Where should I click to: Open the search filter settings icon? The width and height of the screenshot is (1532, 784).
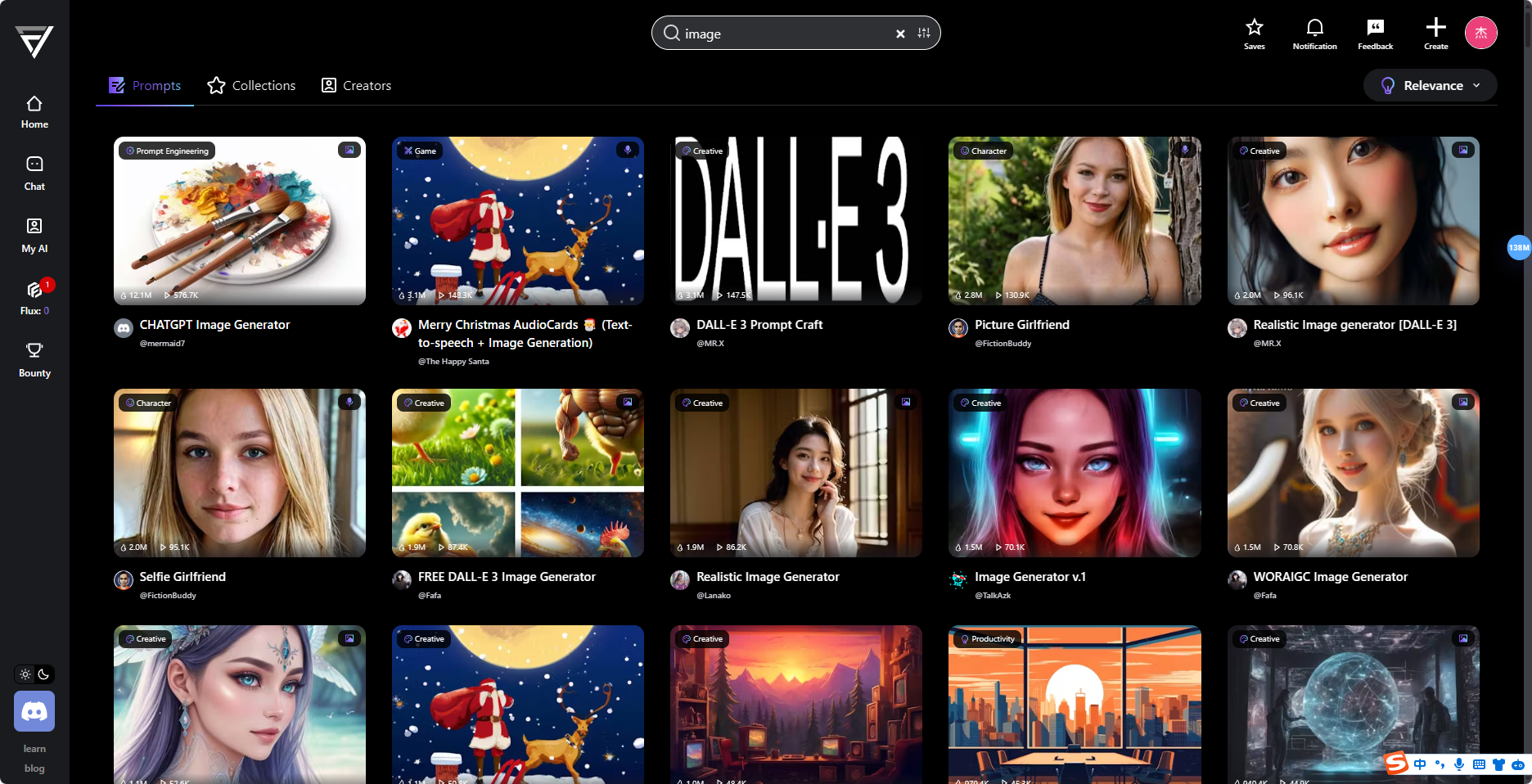click(924, 33)
